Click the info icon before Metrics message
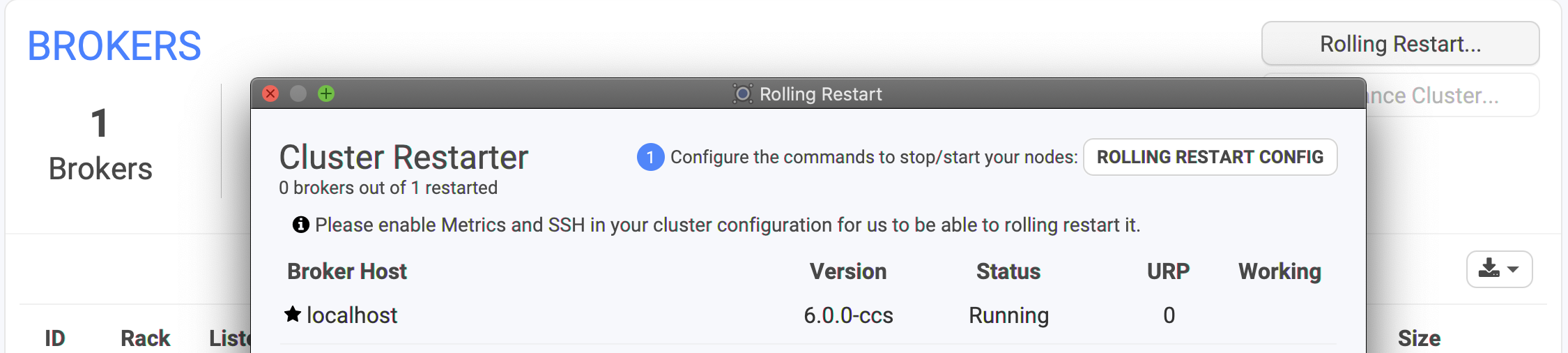 (x=301, y=225)
